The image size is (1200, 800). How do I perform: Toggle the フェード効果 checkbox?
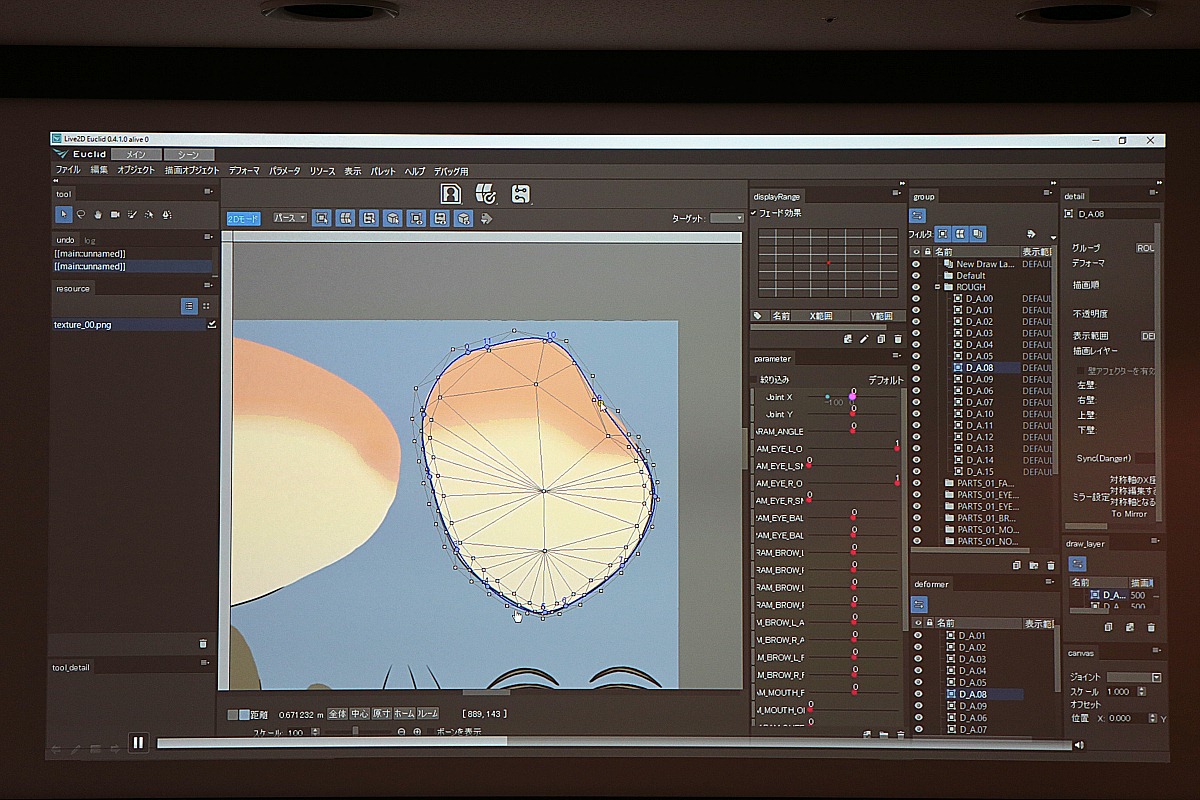pos(753,213)
